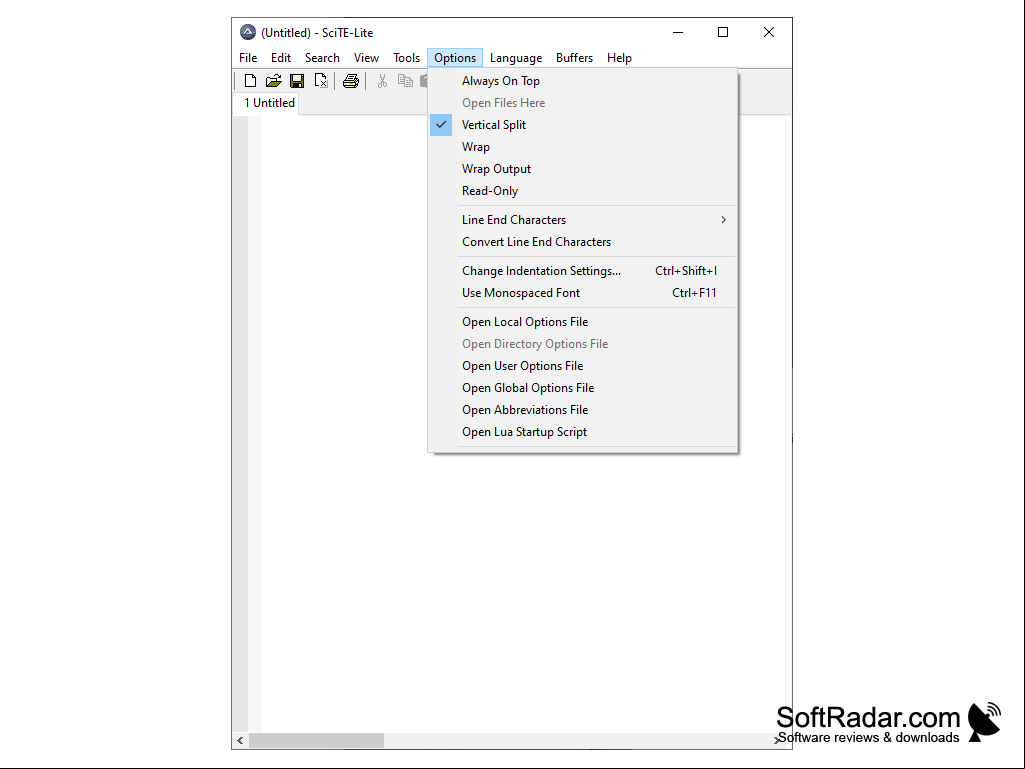
Task: Expand Line End Characters submenu
Action: coord(583,220)
